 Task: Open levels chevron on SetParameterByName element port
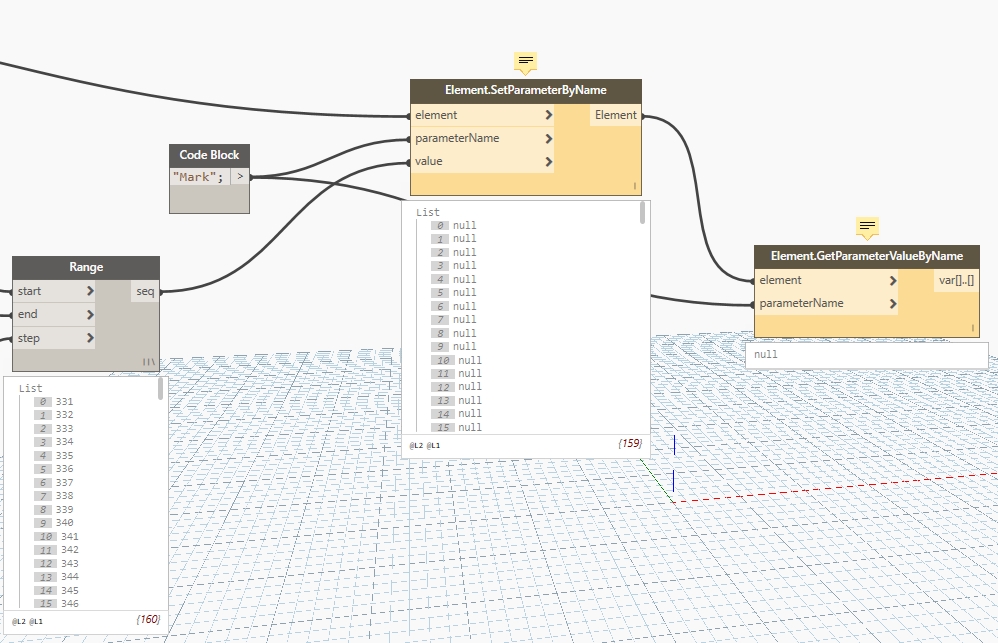(x=549, y=115)
